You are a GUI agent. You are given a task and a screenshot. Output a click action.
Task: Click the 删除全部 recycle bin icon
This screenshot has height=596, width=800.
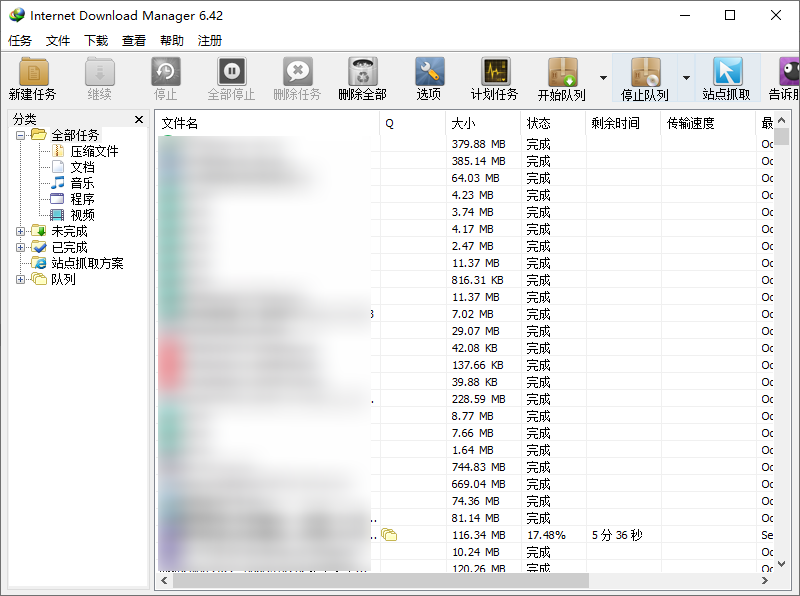pos(363,71)
